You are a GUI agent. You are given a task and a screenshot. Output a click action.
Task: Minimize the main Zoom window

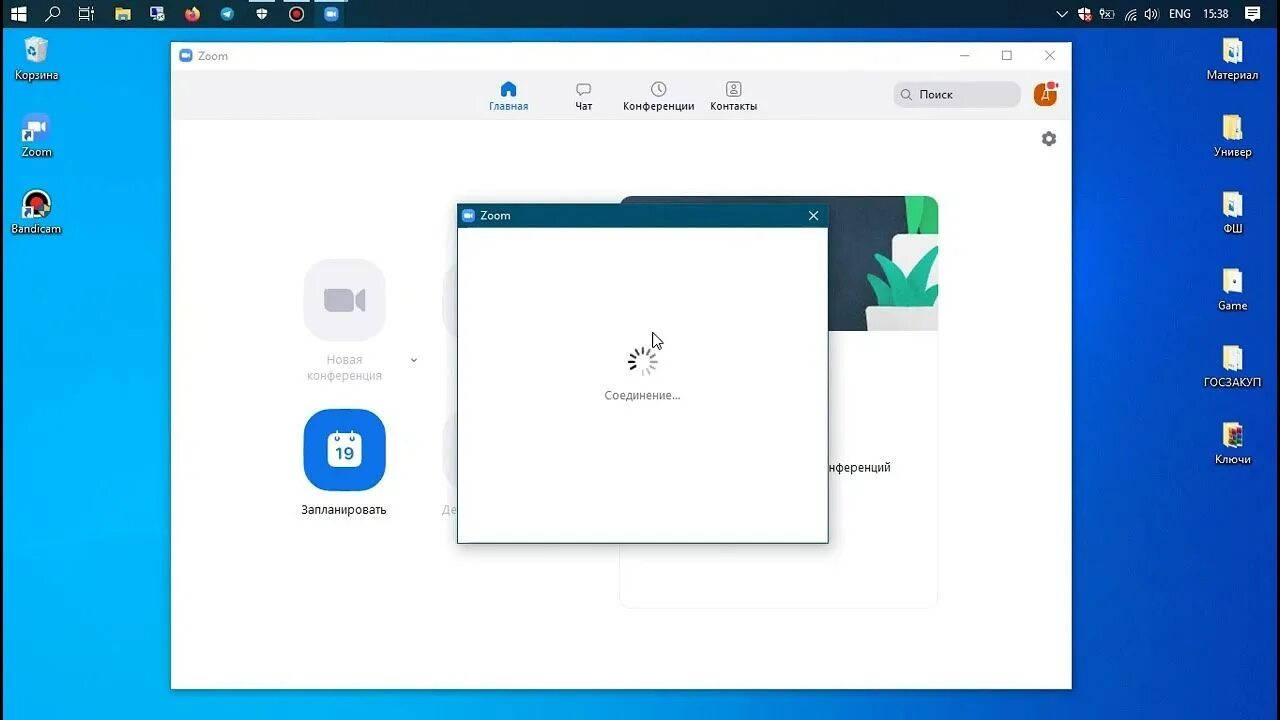964,56
